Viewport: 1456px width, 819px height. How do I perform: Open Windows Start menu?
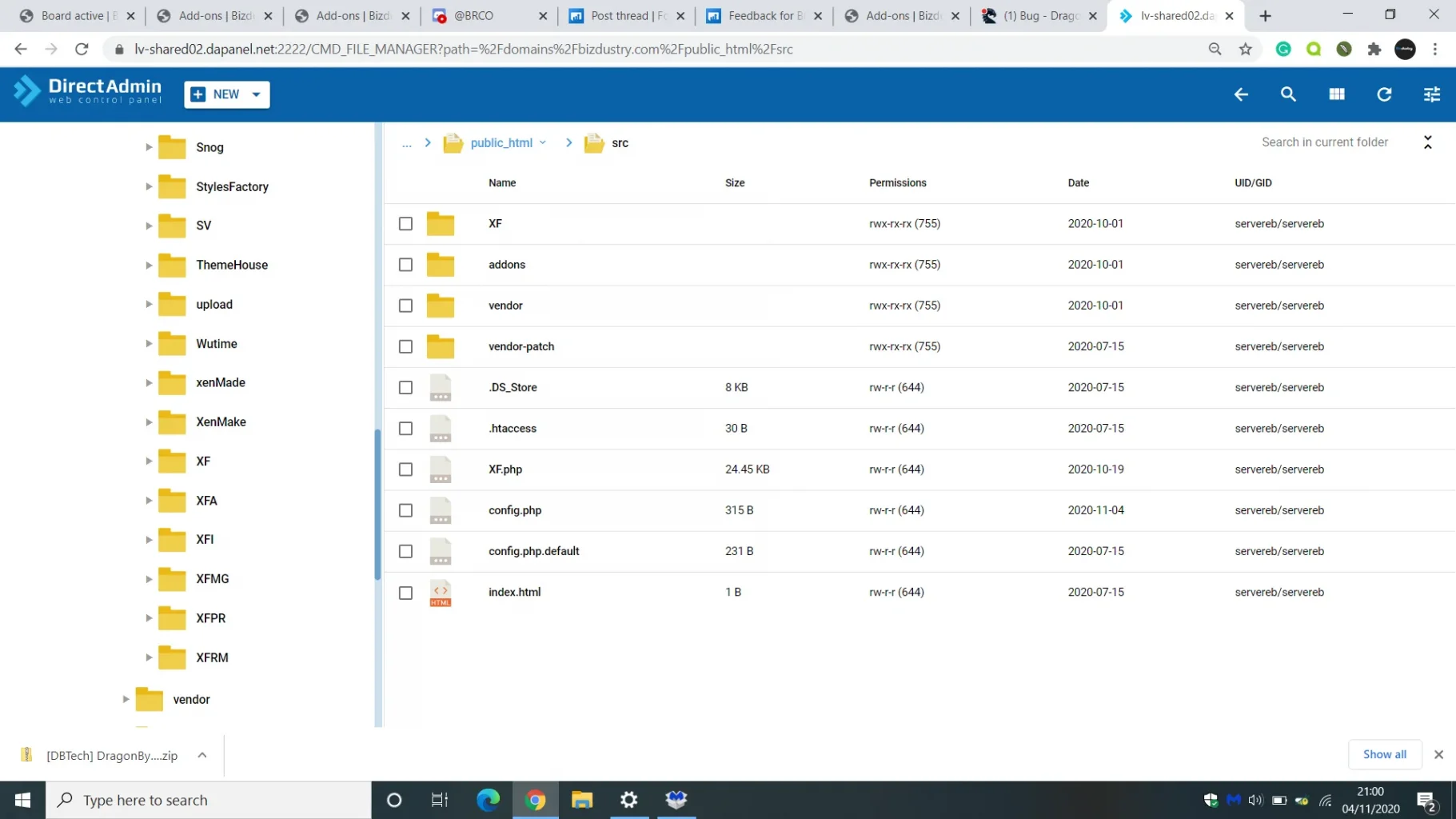22,800
